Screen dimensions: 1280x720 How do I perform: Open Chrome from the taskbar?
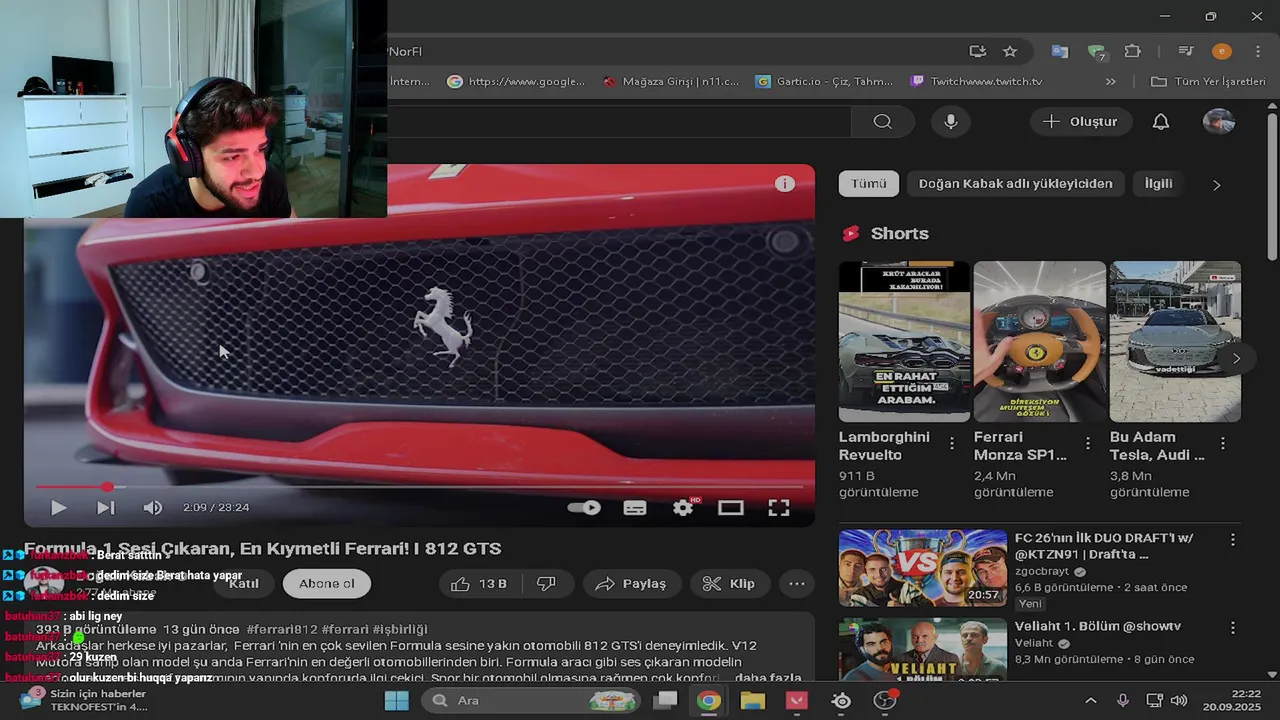pos(708,700)
